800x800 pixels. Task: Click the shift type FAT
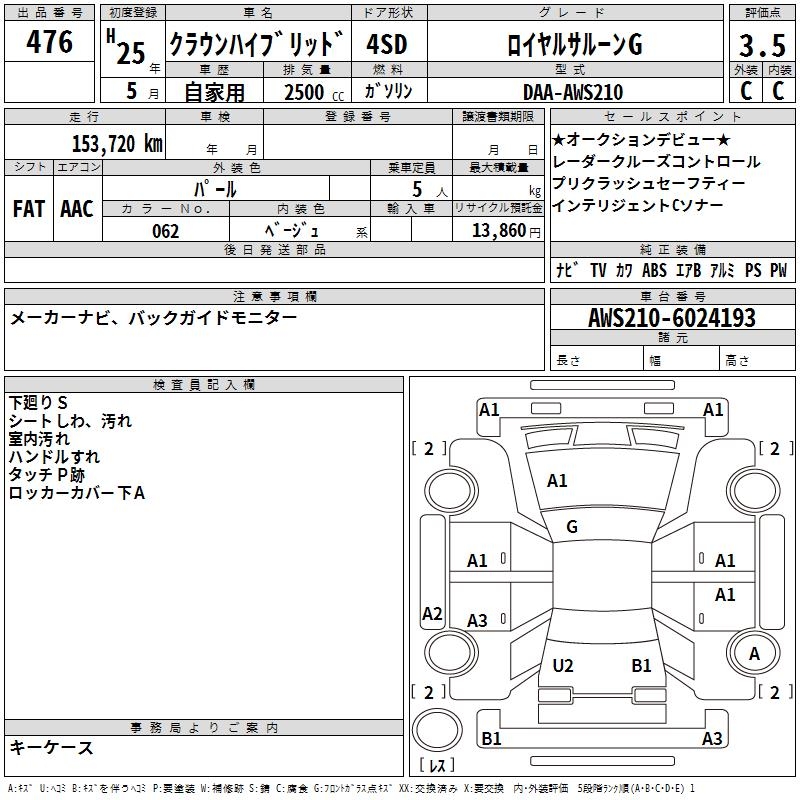29,209
